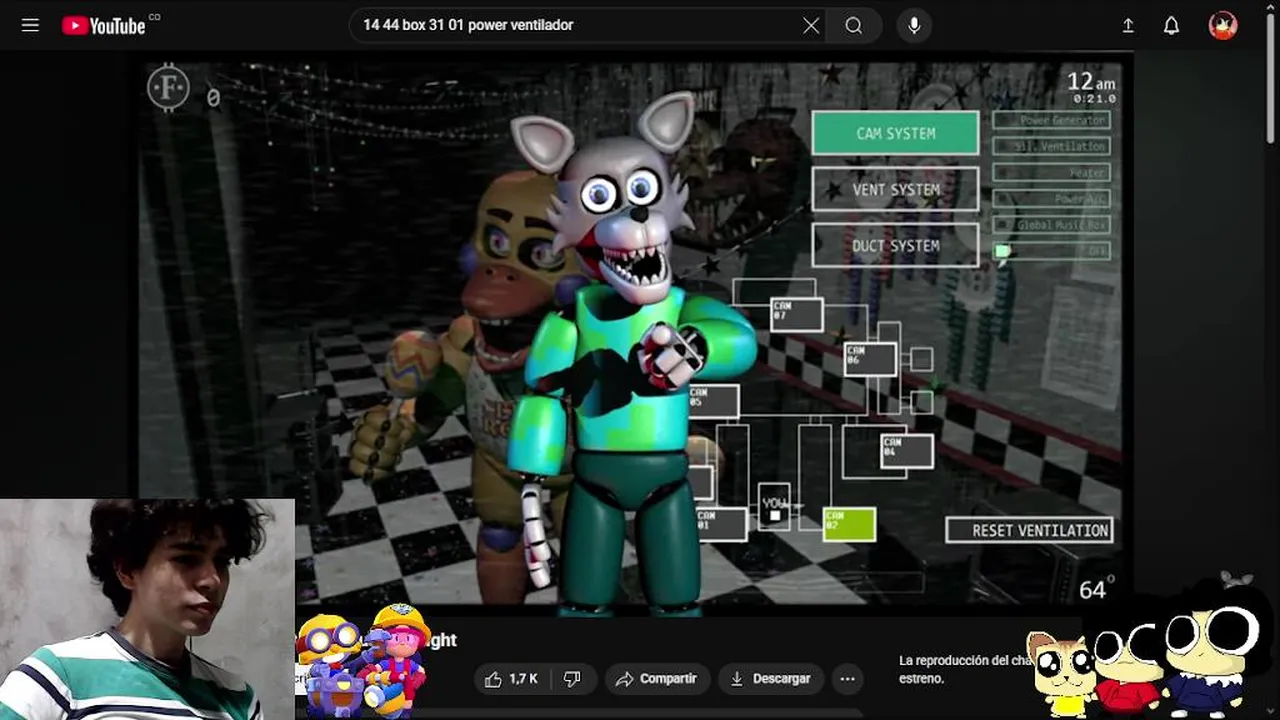Viewport: 1280px width, 720px height.
Task: Click the 12 am clock display
Action: point(1091,81)
